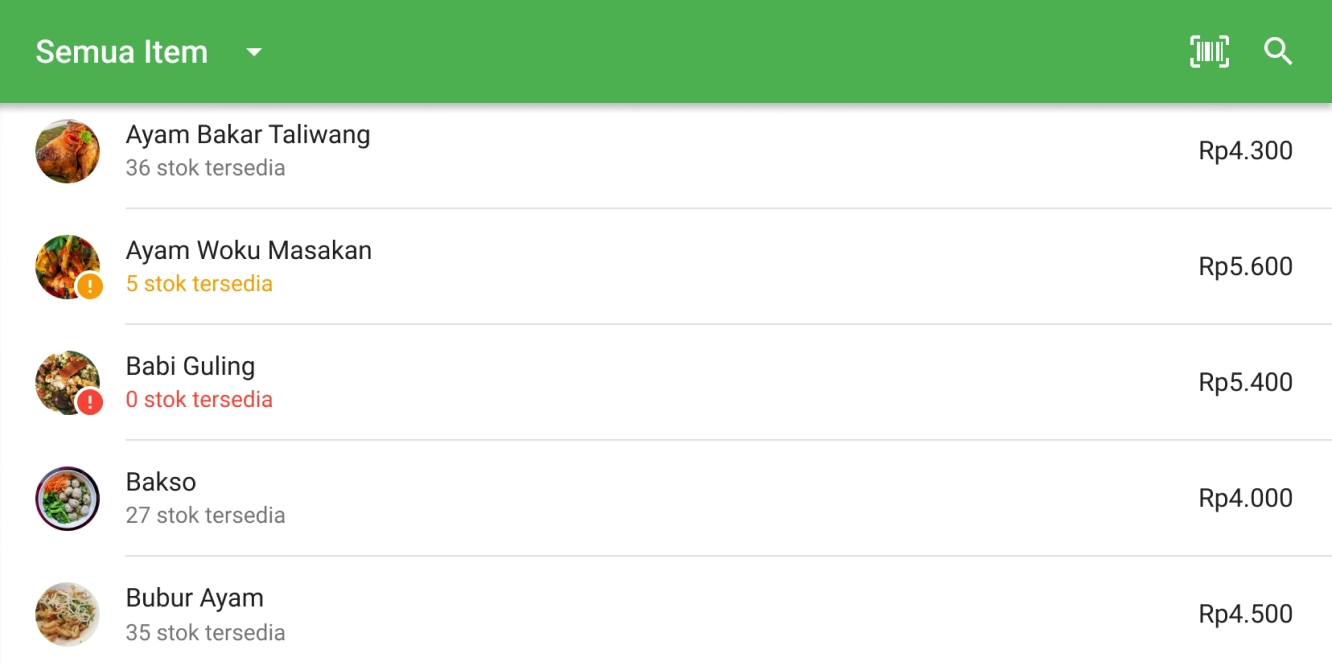The image size is (1332, 665).
Task: Select the Bakso list item
Action: tap(161, 483)
